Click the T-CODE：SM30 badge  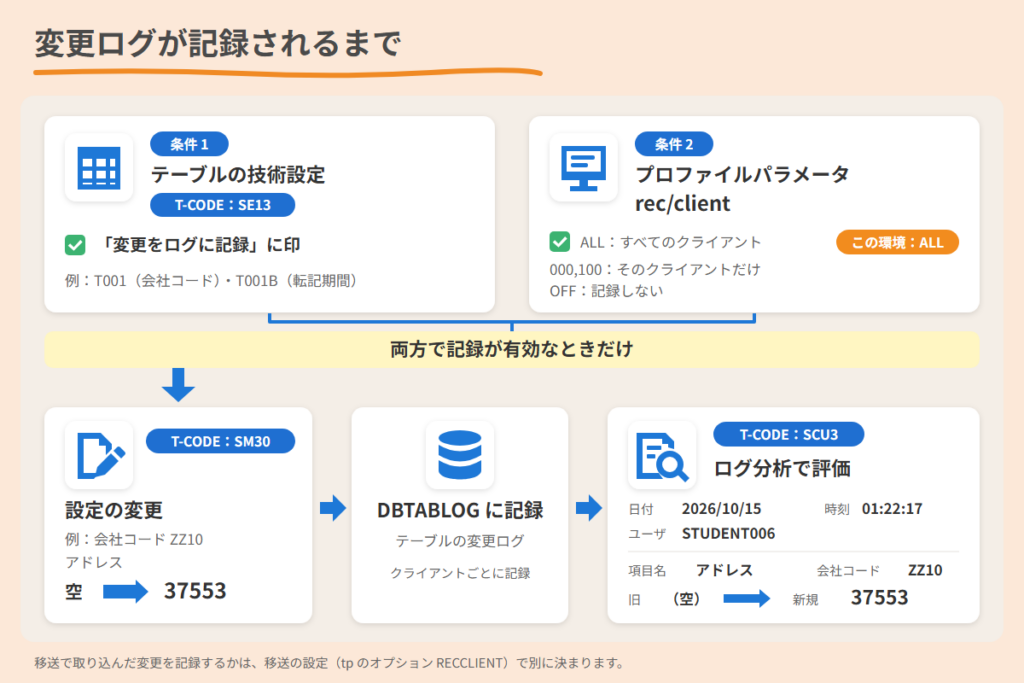pos(221,441)
